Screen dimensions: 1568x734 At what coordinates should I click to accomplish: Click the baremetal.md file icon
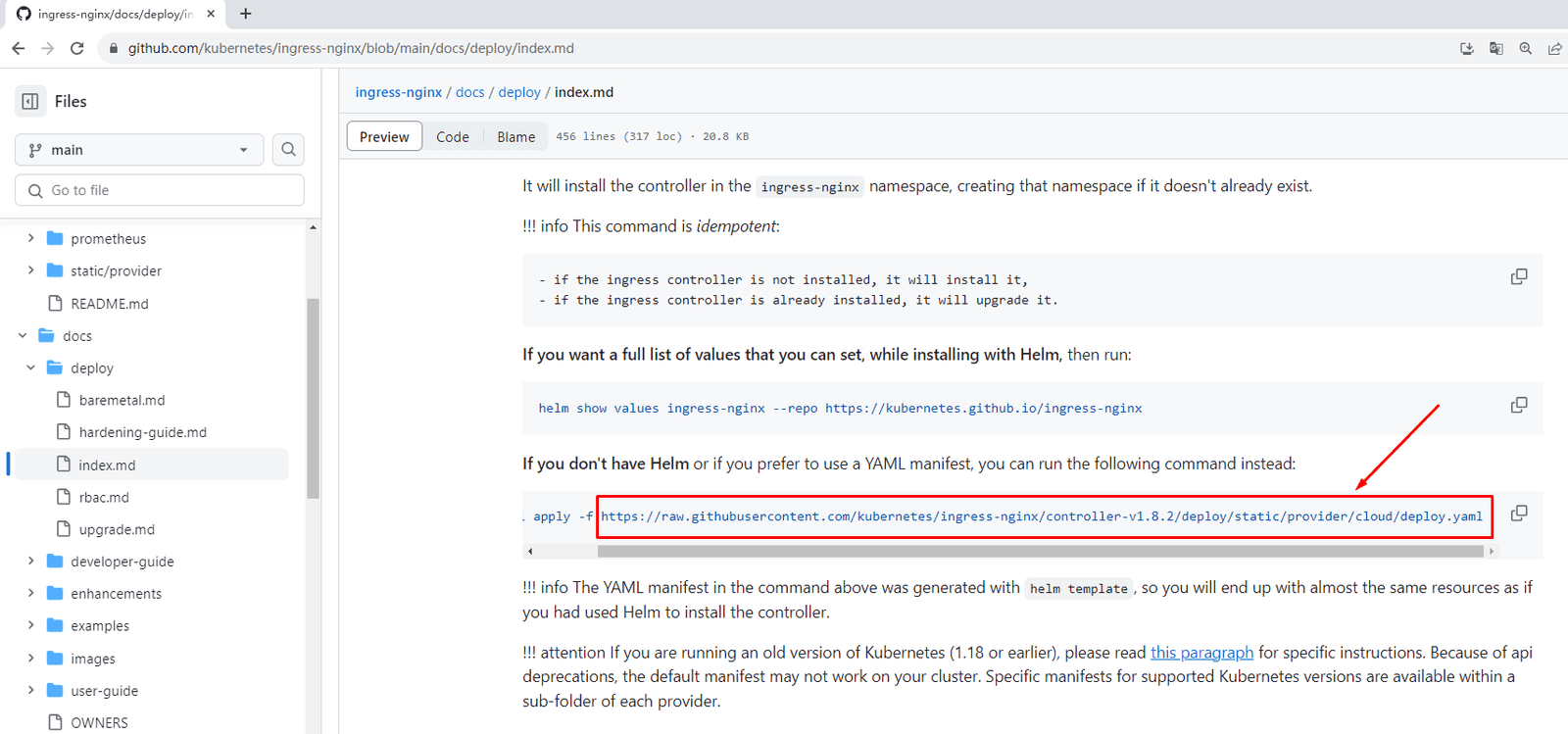tap(64, 400)
